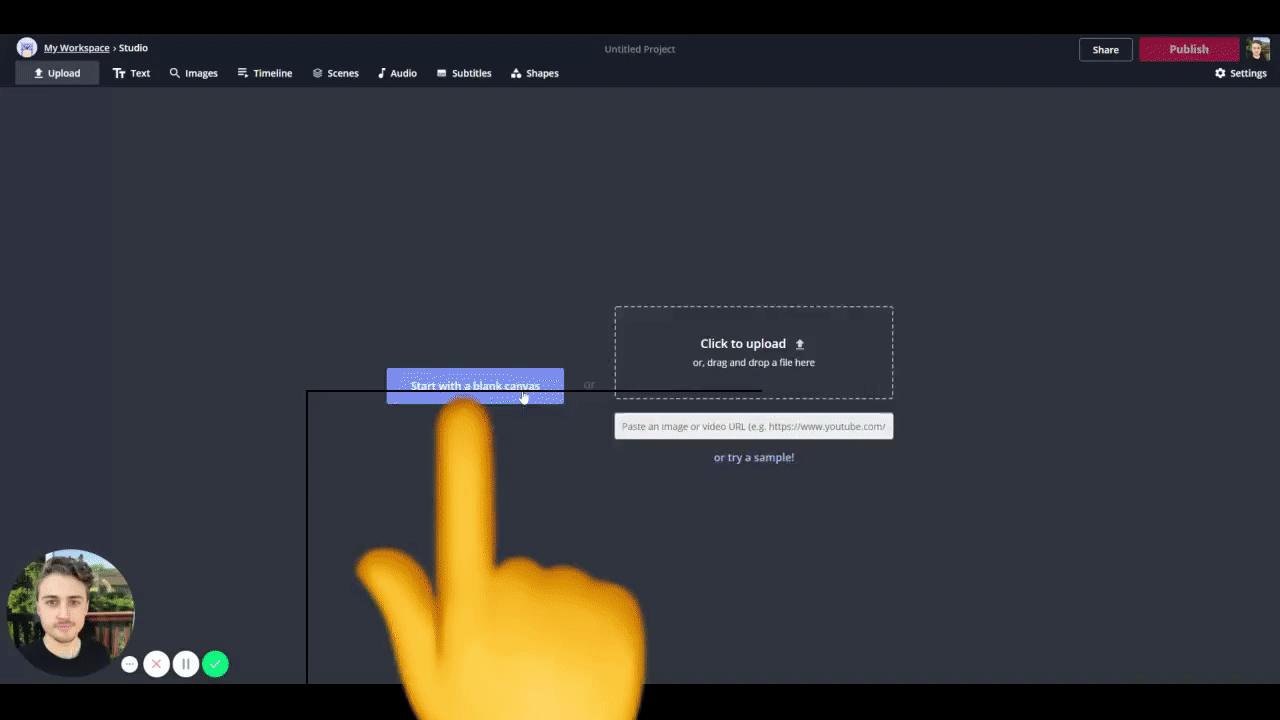Open the recorder's more options button
The image size is (1280, 720).
pyautogui.click(x=129, y=664)
